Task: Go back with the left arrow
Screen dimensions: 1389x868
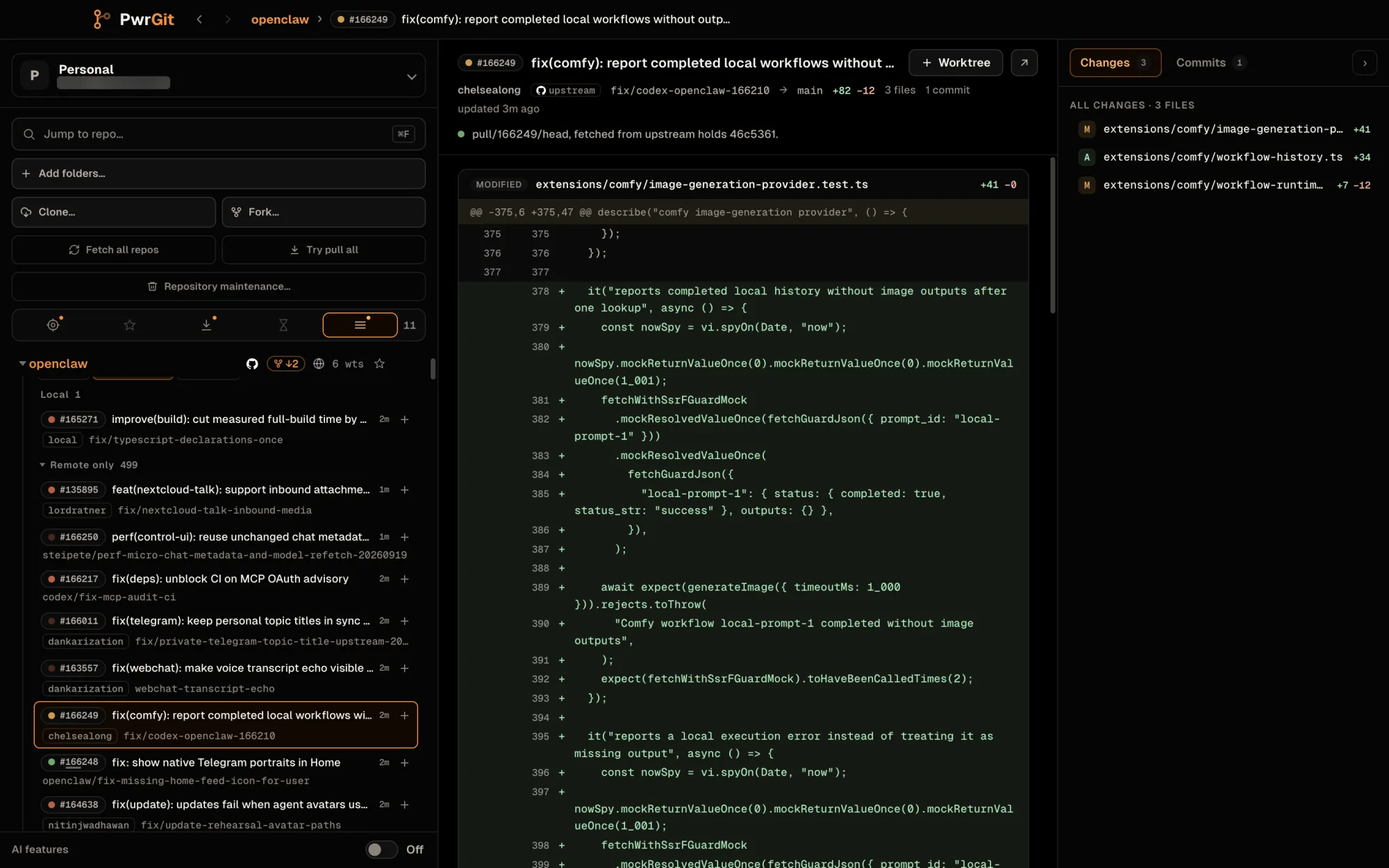Action: click(x=199, y=19)
